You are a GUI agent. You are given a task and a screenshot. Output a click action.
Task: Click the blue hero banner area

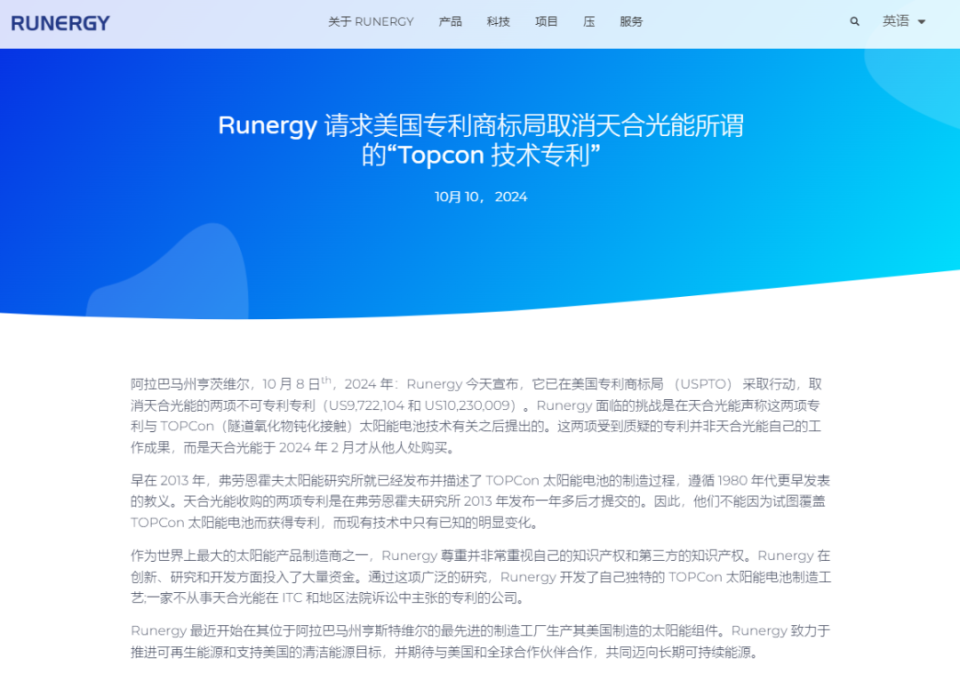click(x=480, y=260)
